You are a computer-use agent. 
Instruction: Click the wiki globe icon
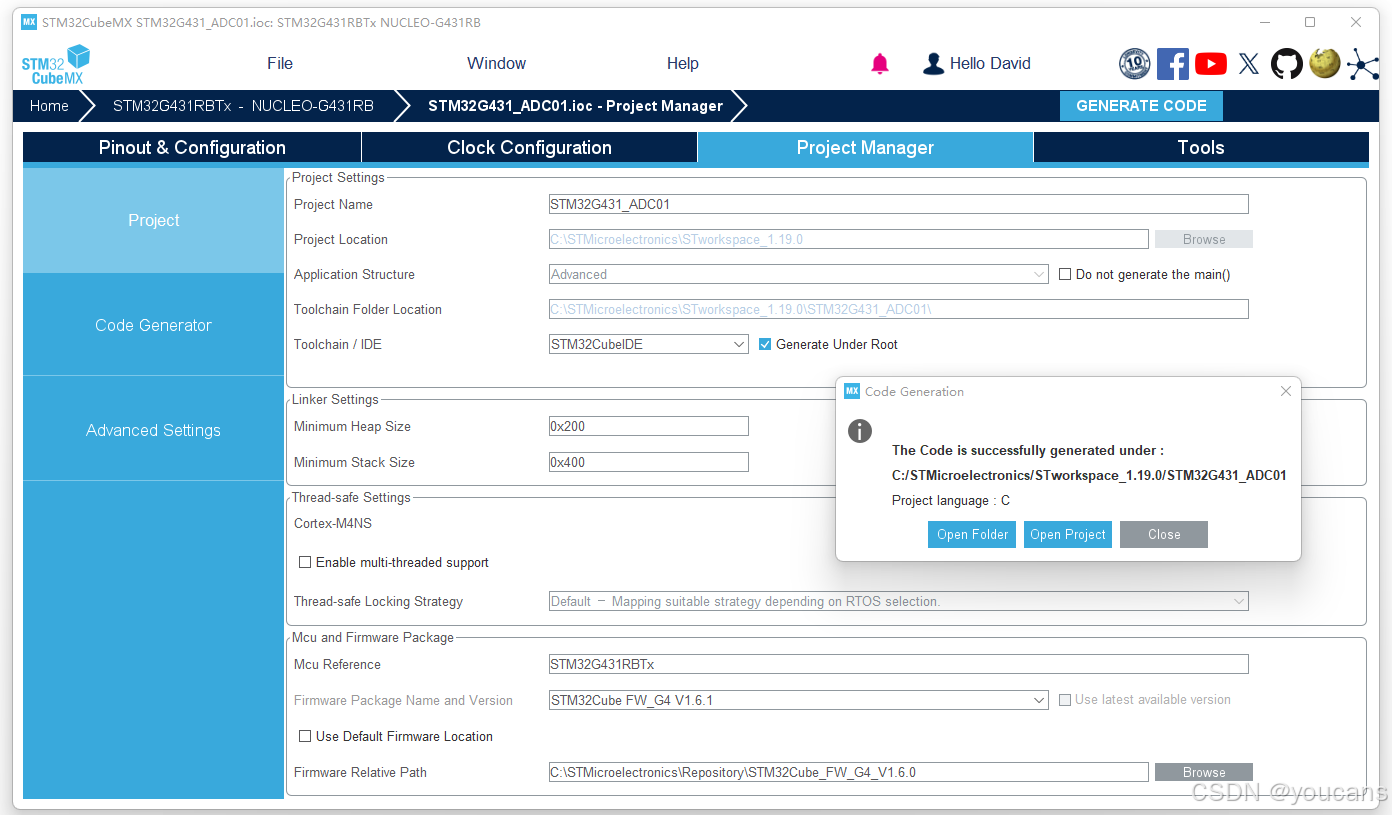[1325, 64]
